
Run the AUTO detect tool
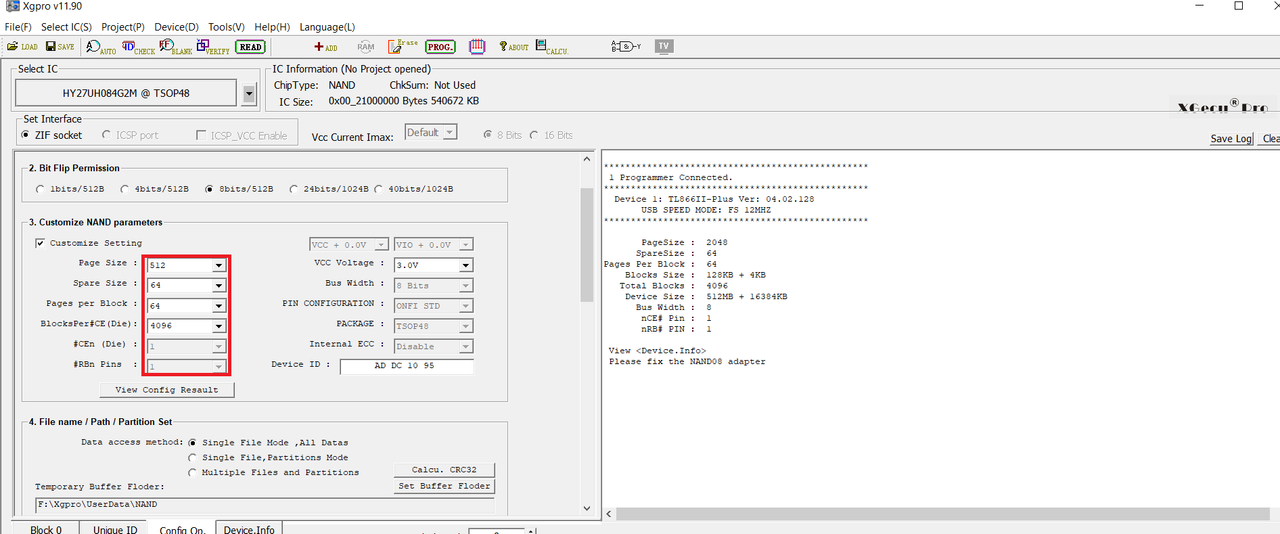tap(101, 46)
